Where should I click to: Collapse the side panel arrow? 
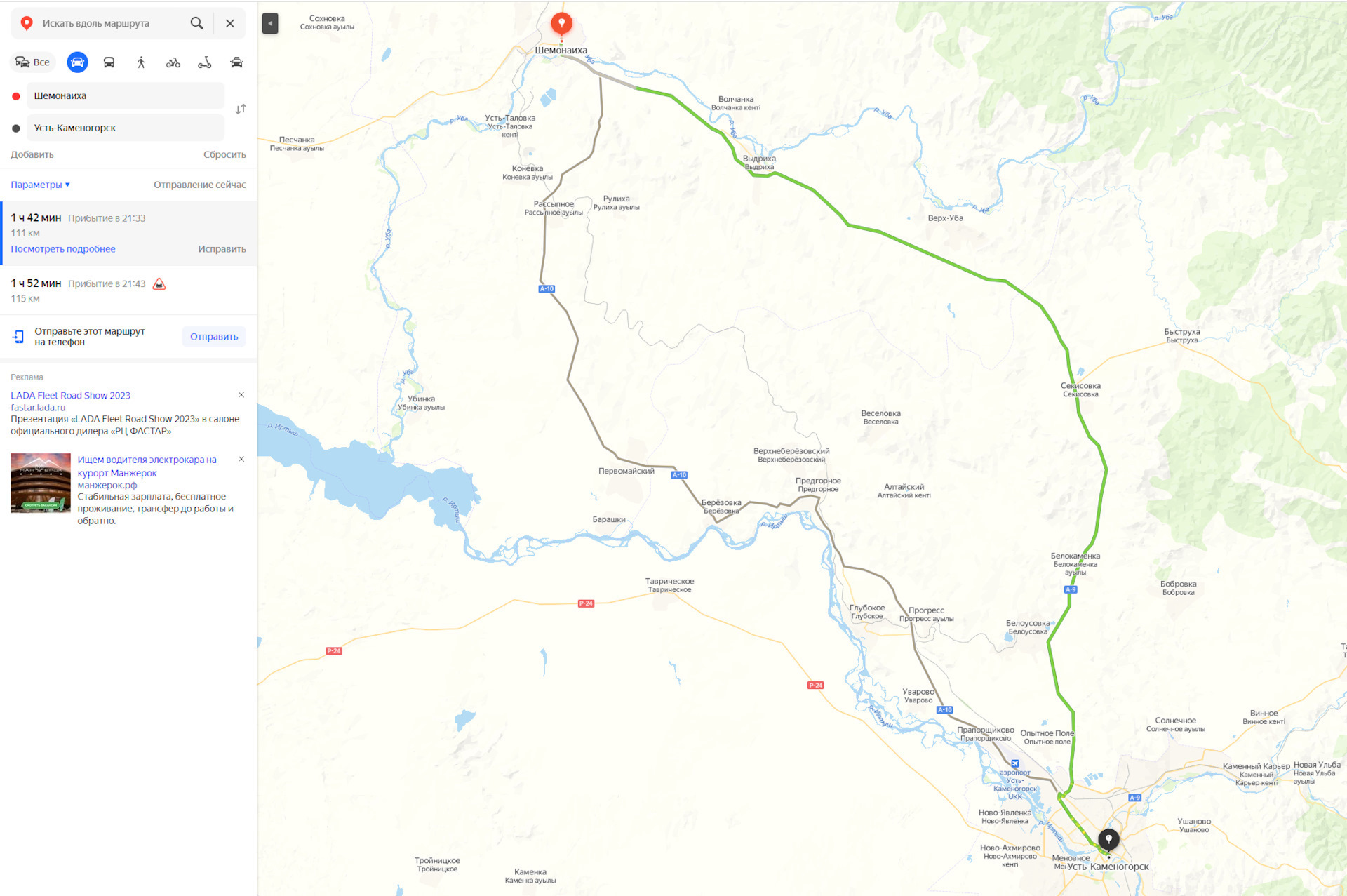pos(270,23)
